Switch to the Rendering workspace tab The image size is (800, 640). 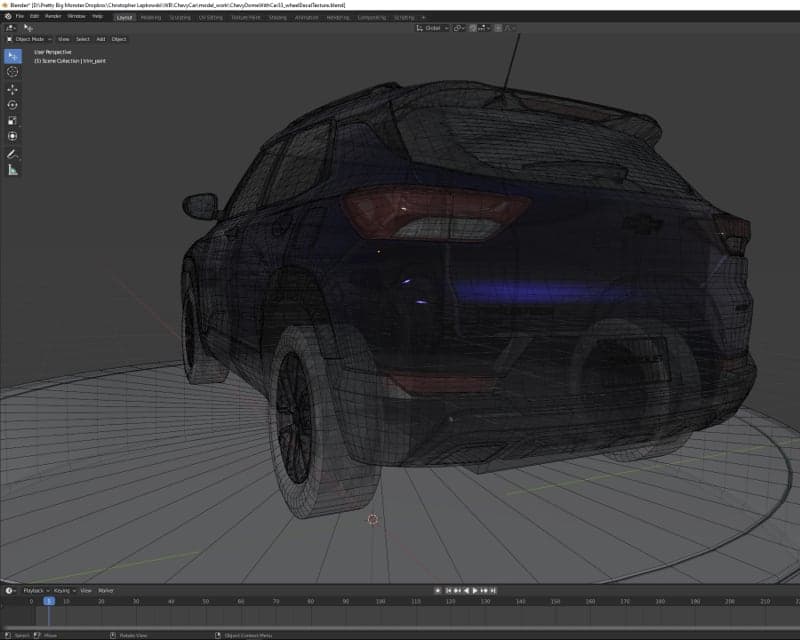338,17
